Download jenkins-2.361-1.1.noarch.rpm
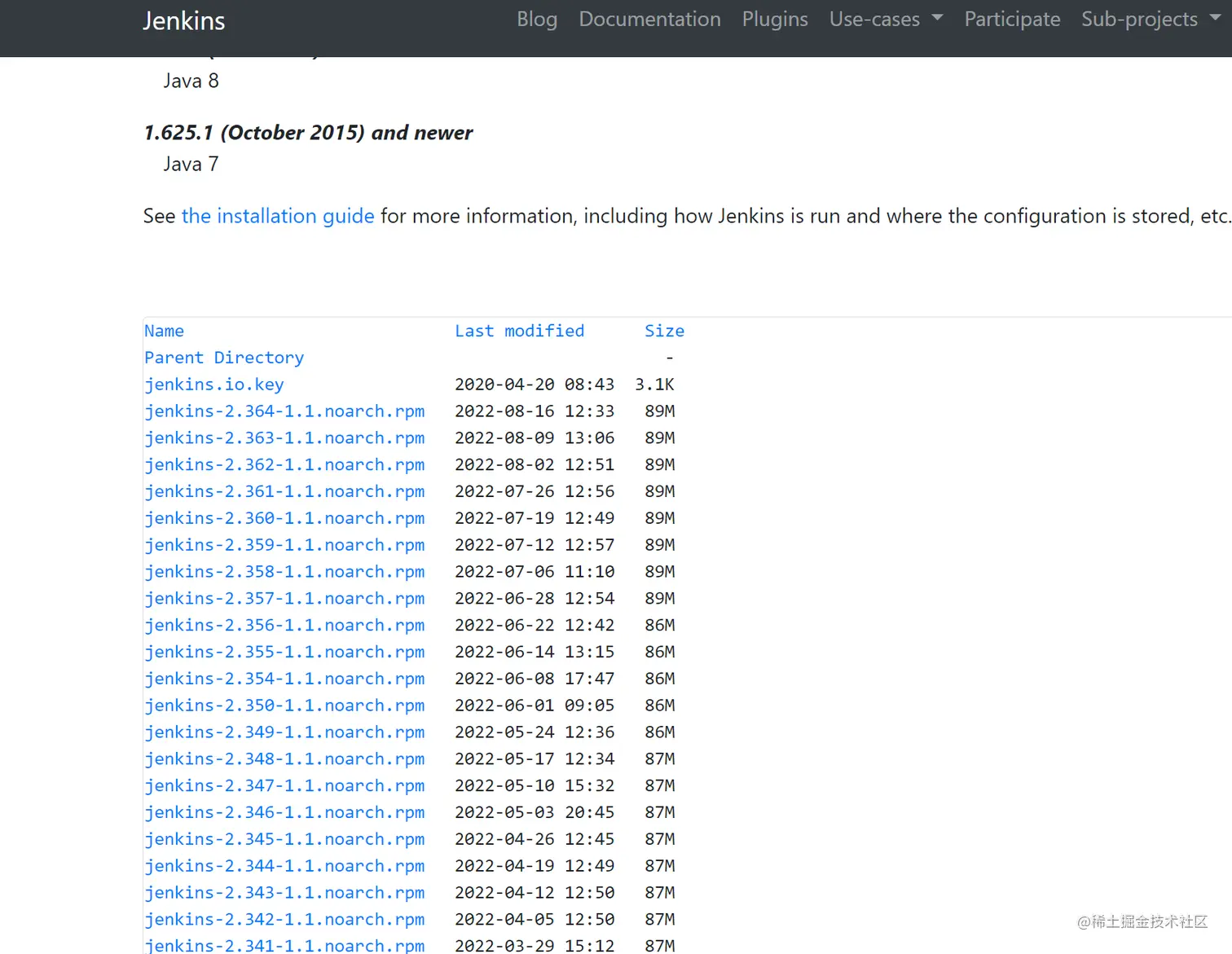The image size is (1232, 954). (x=284, y=492)
